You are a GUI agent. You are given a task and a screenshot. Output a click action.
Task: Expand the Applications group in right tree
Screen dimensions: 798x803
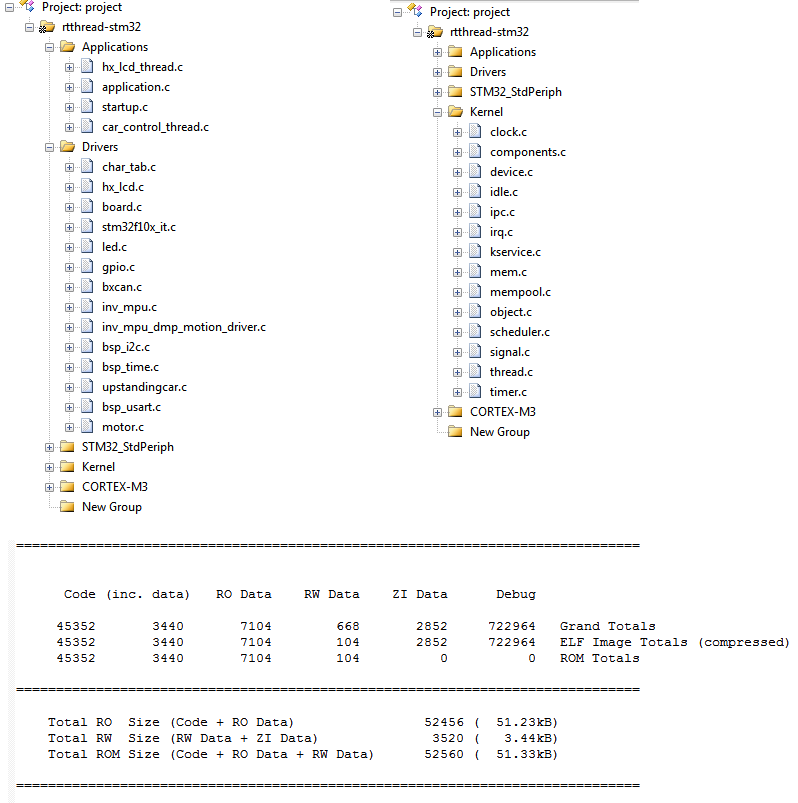pos(437,53)
